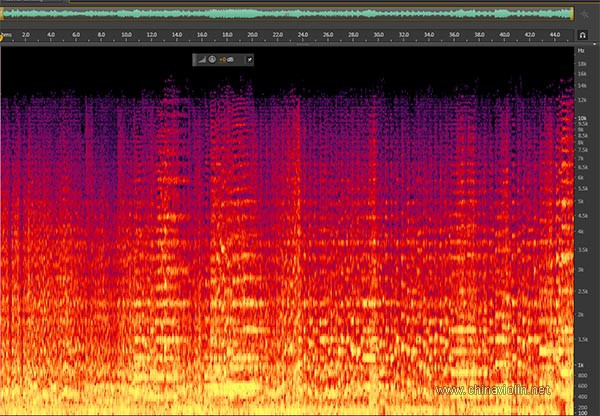Click the 1k label on frequency ruler
The image size is (600, 416).
coord(581,363)
